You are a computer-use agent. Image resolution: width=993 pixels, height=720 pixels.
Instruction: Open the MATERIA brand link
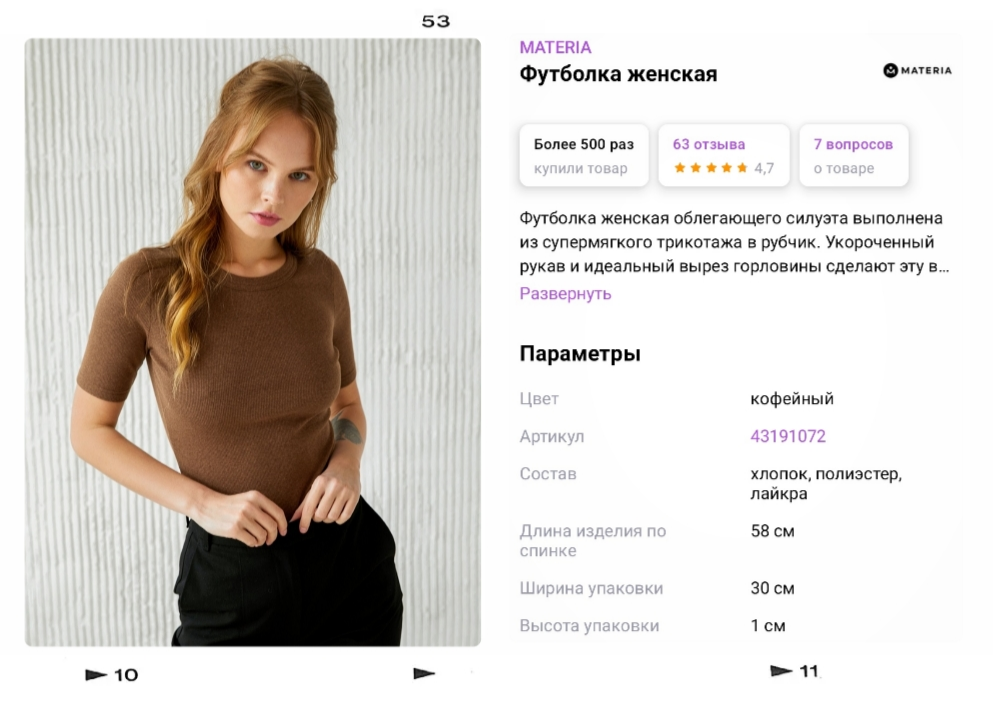(555, 47)
